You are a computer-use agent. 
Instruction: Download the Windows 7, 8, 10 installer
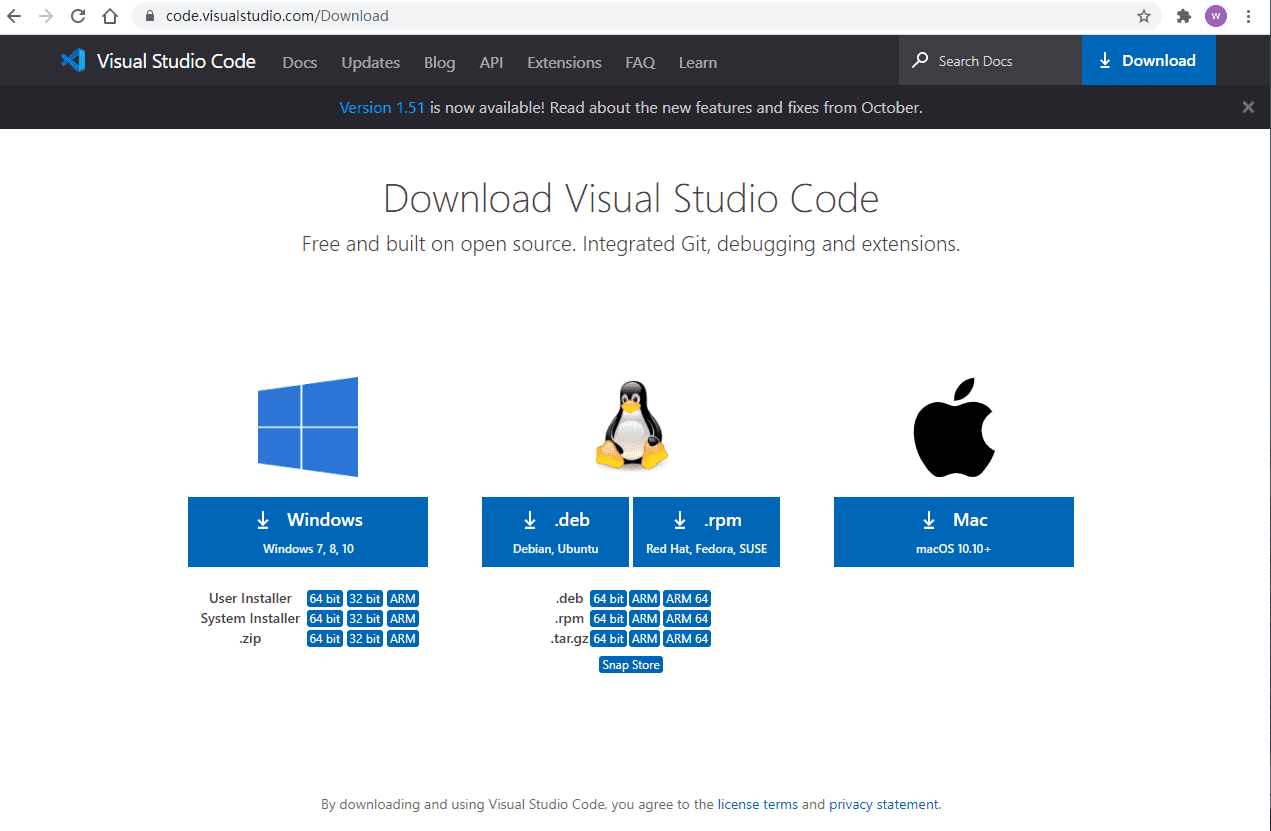[x=308, y=532]
